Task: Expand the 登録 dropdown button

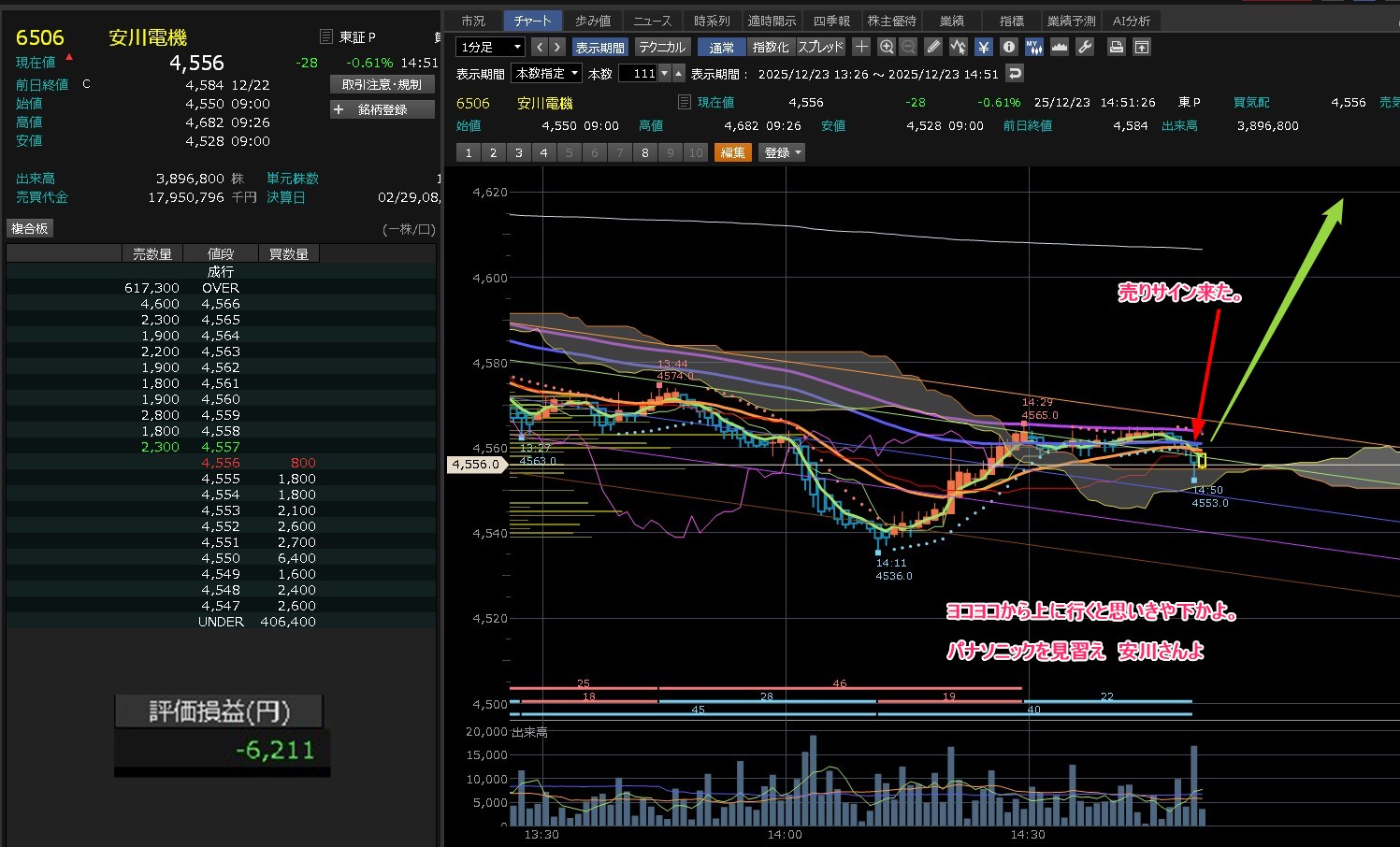Action: [783, 152]
